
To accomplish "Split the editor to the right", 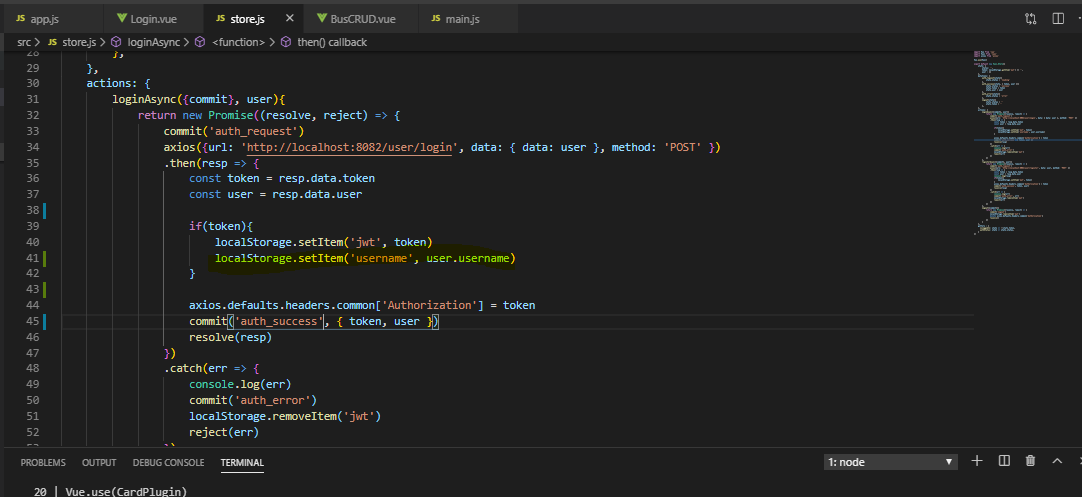I will pyautogui.click(x=1058, y=19).
